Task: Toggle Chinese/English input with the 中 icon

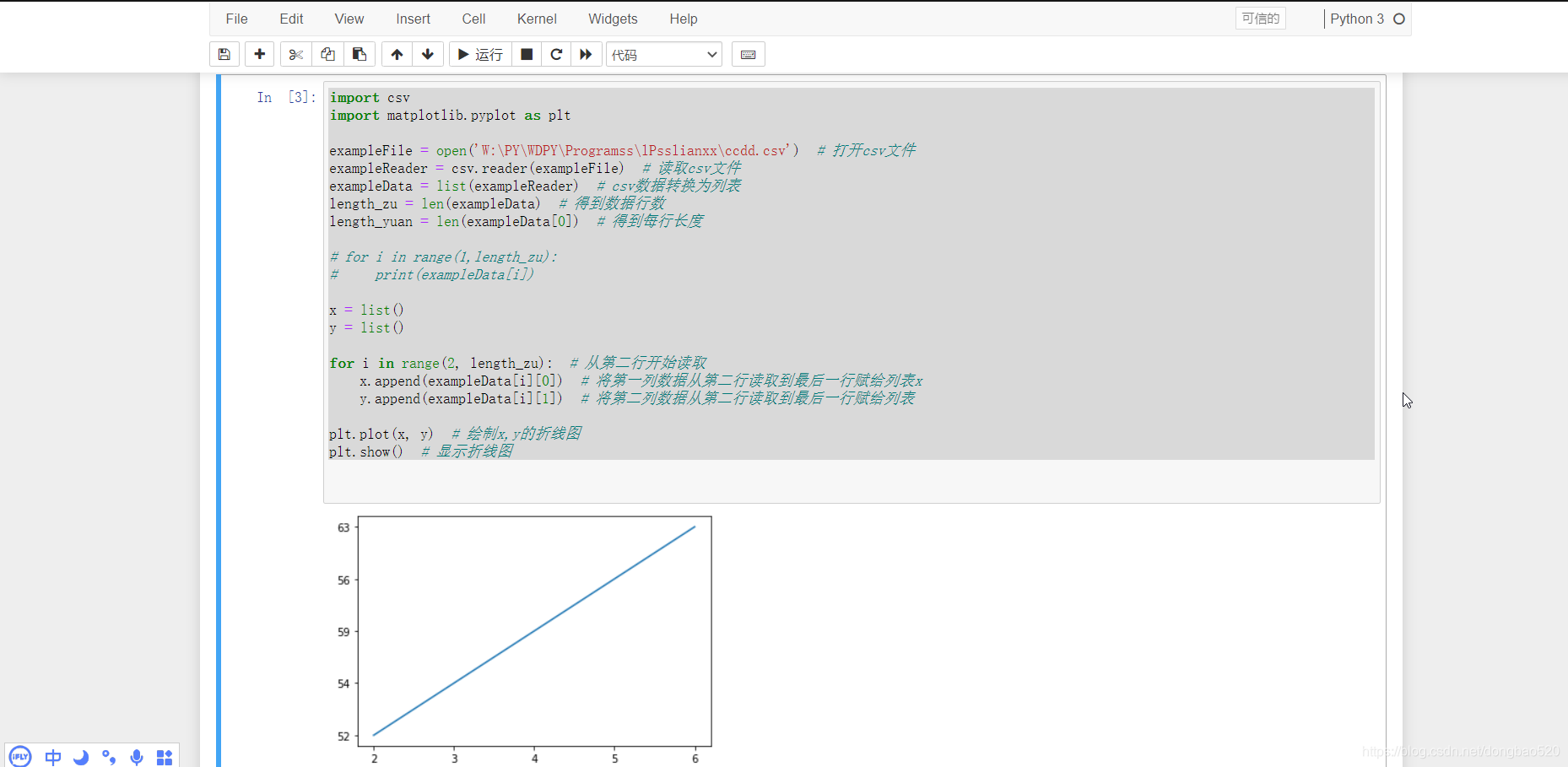Action: coord(53,757)
